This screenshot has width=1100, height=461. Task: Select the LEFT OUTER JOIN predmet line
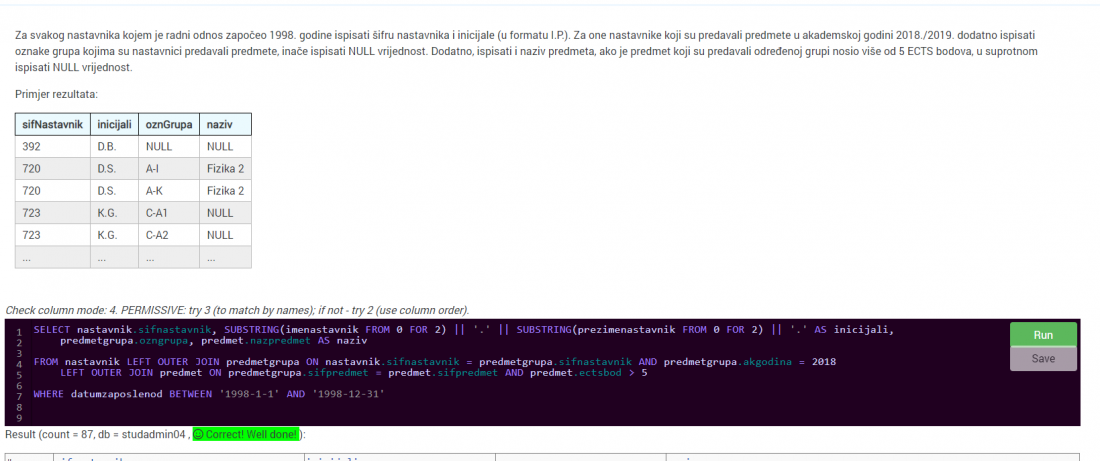(354, 373)
